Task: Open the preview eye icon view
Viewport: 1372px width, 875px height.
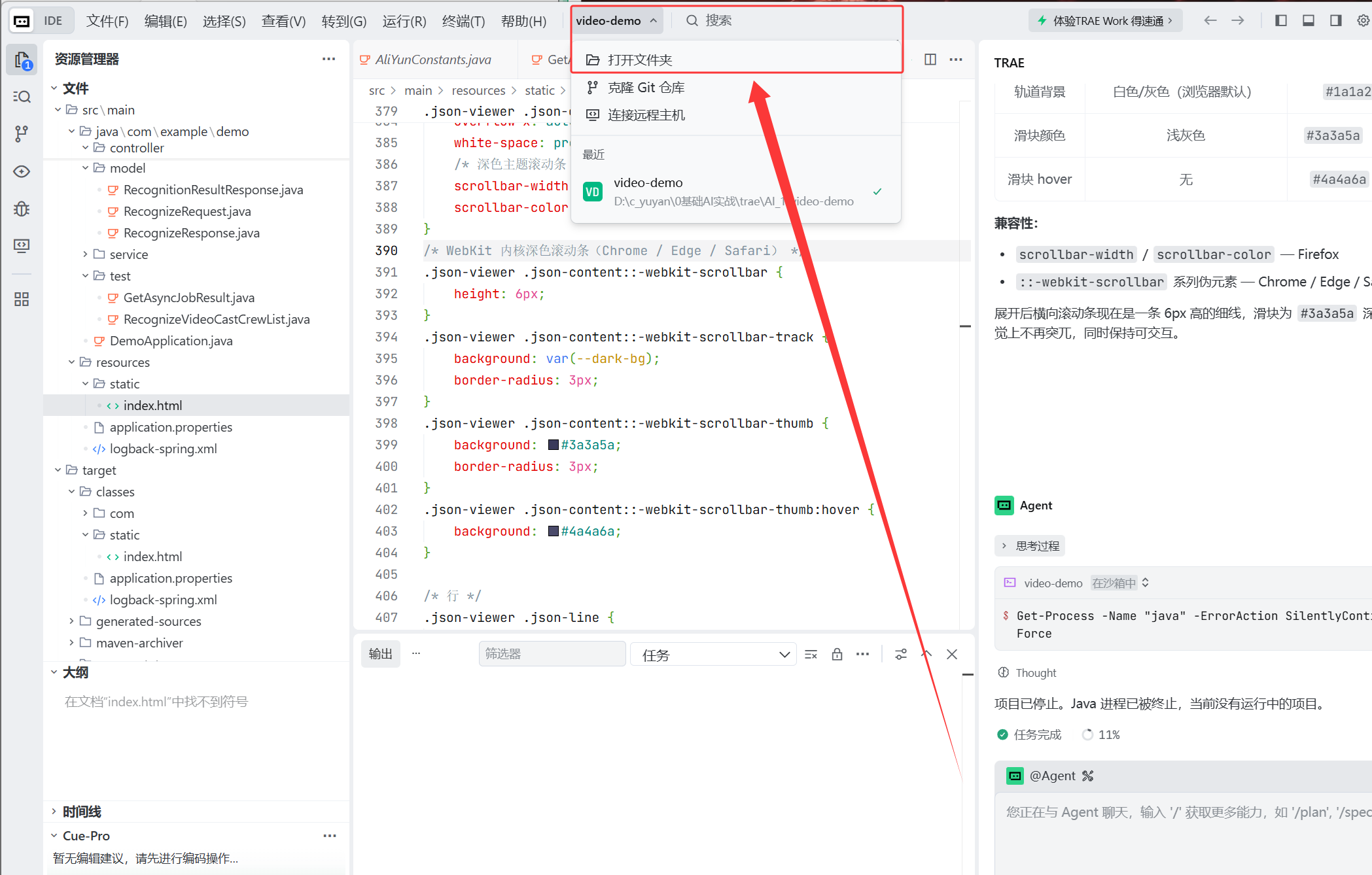Action: (x=22, y=171)
